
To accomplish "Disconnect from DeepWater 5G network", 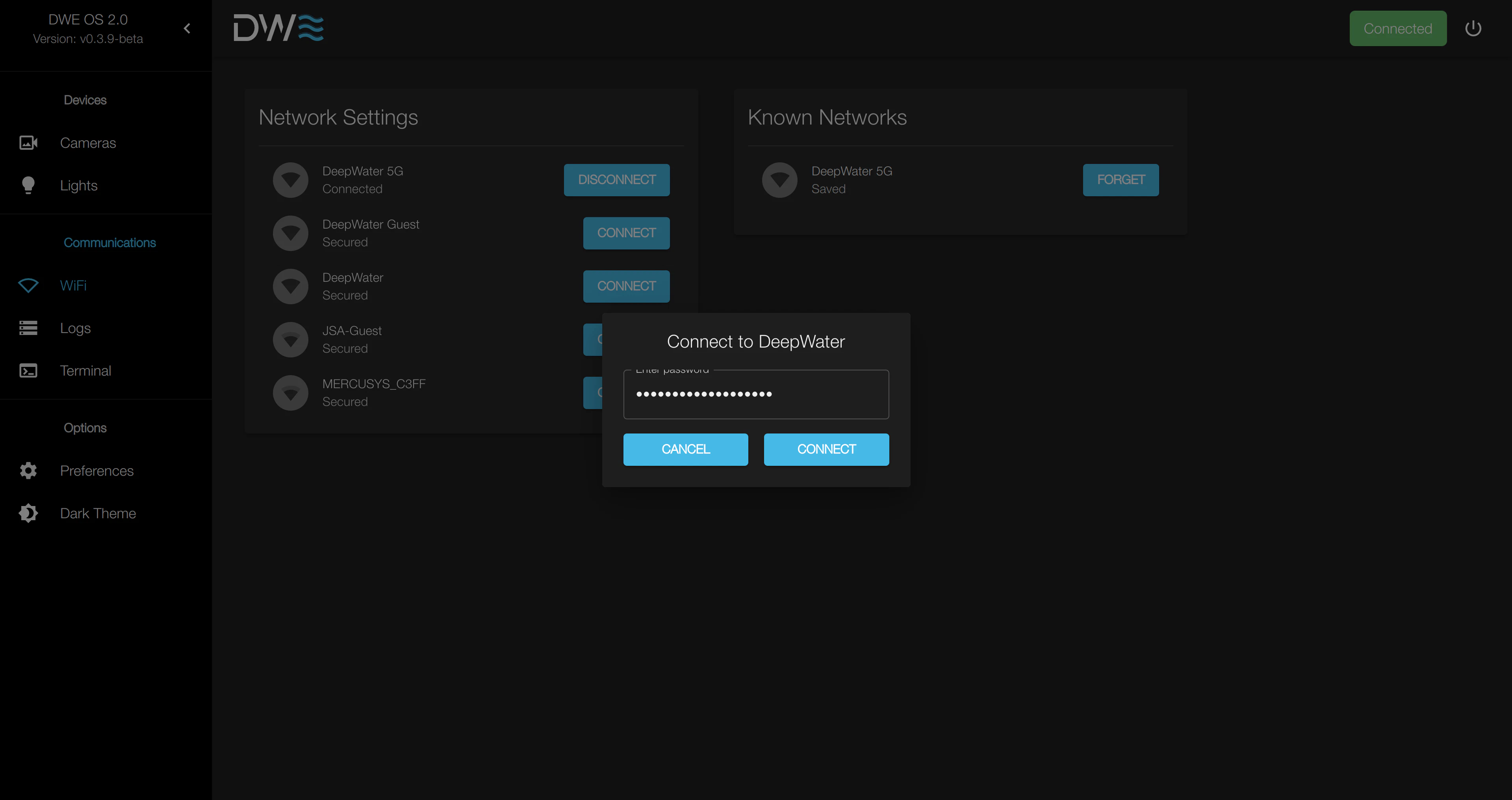I will [x=616, y=180].
